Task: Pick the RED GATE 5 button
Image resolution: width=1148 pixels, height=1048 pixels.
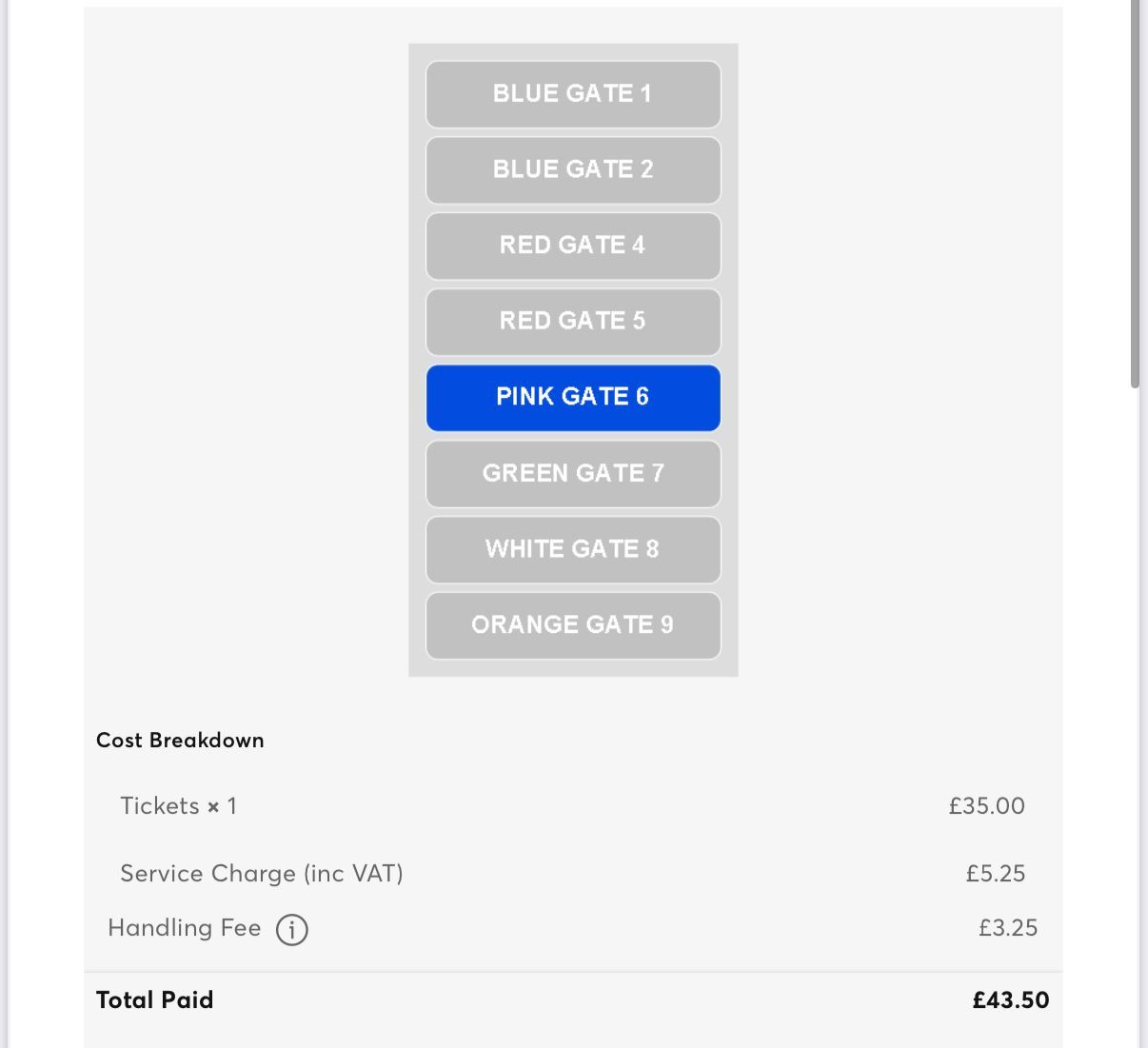Action: pyautogui.click(x=573, y=321)
